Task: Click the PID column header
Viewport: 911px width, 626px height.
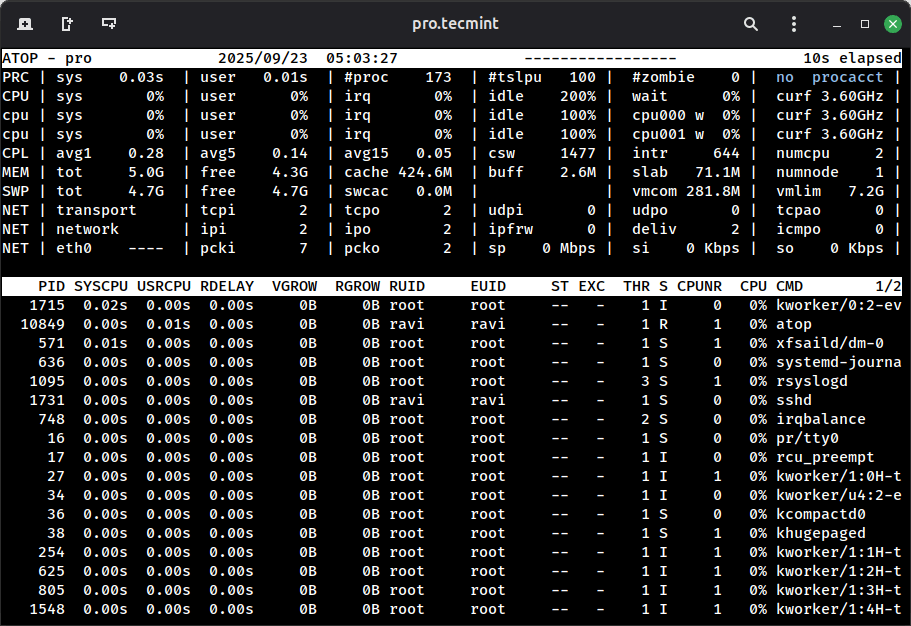Action: coord(51,287)
